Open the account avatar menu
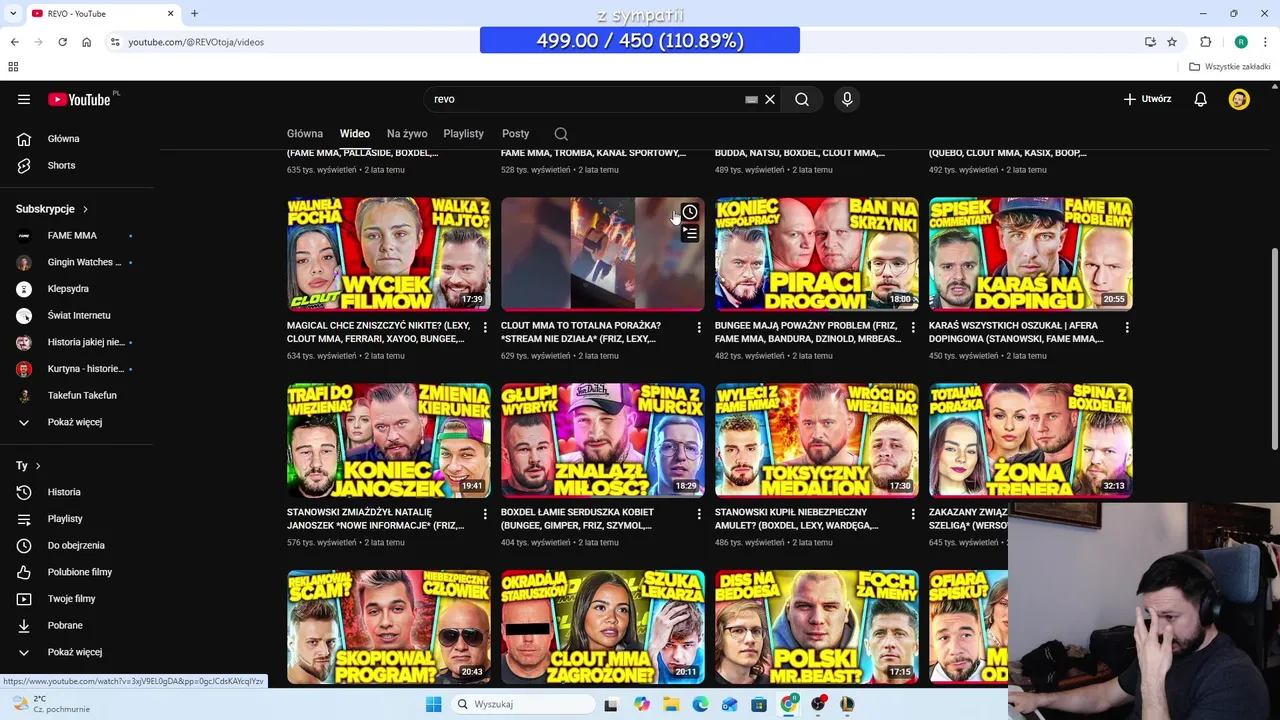Viewport: 1280px width, 720px height. pos(1239,99)
